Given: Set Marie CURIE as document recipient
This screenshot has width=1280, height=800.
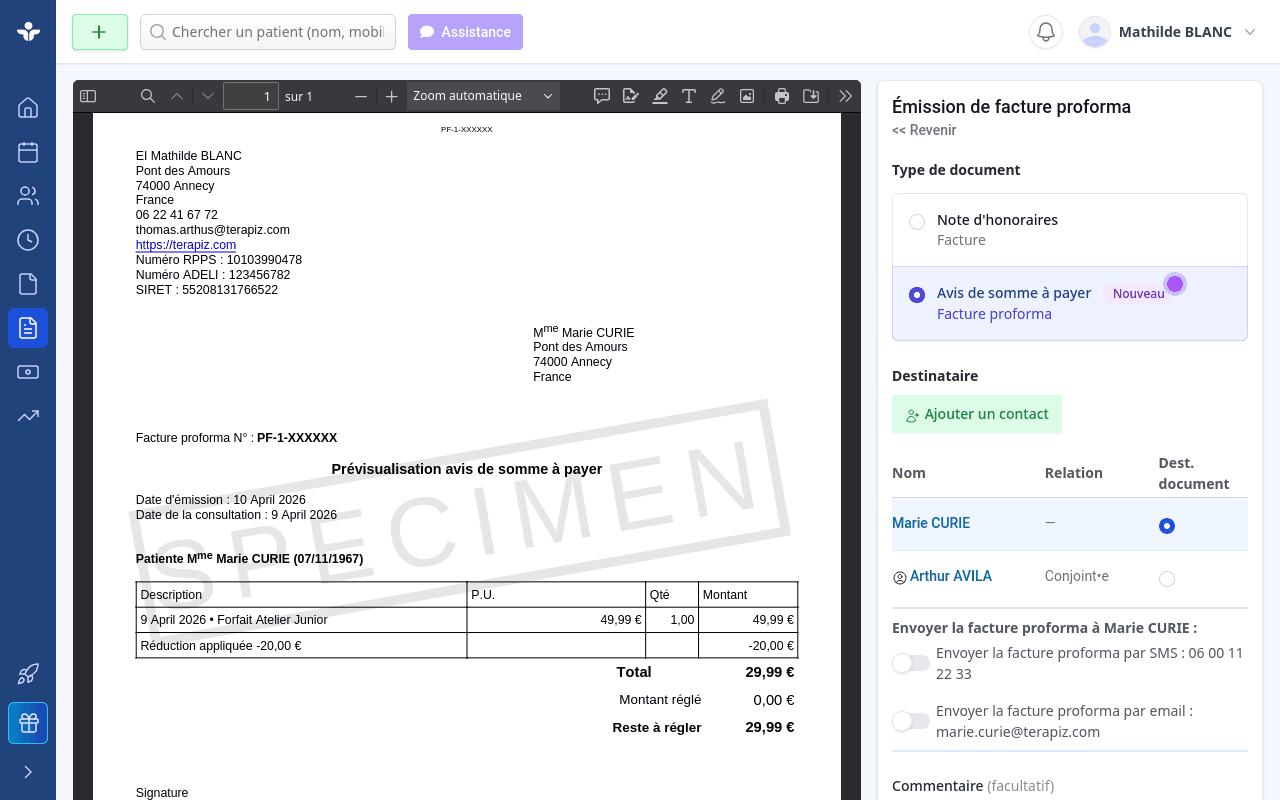Looking at the screenshot, I should pos(1167,526).
